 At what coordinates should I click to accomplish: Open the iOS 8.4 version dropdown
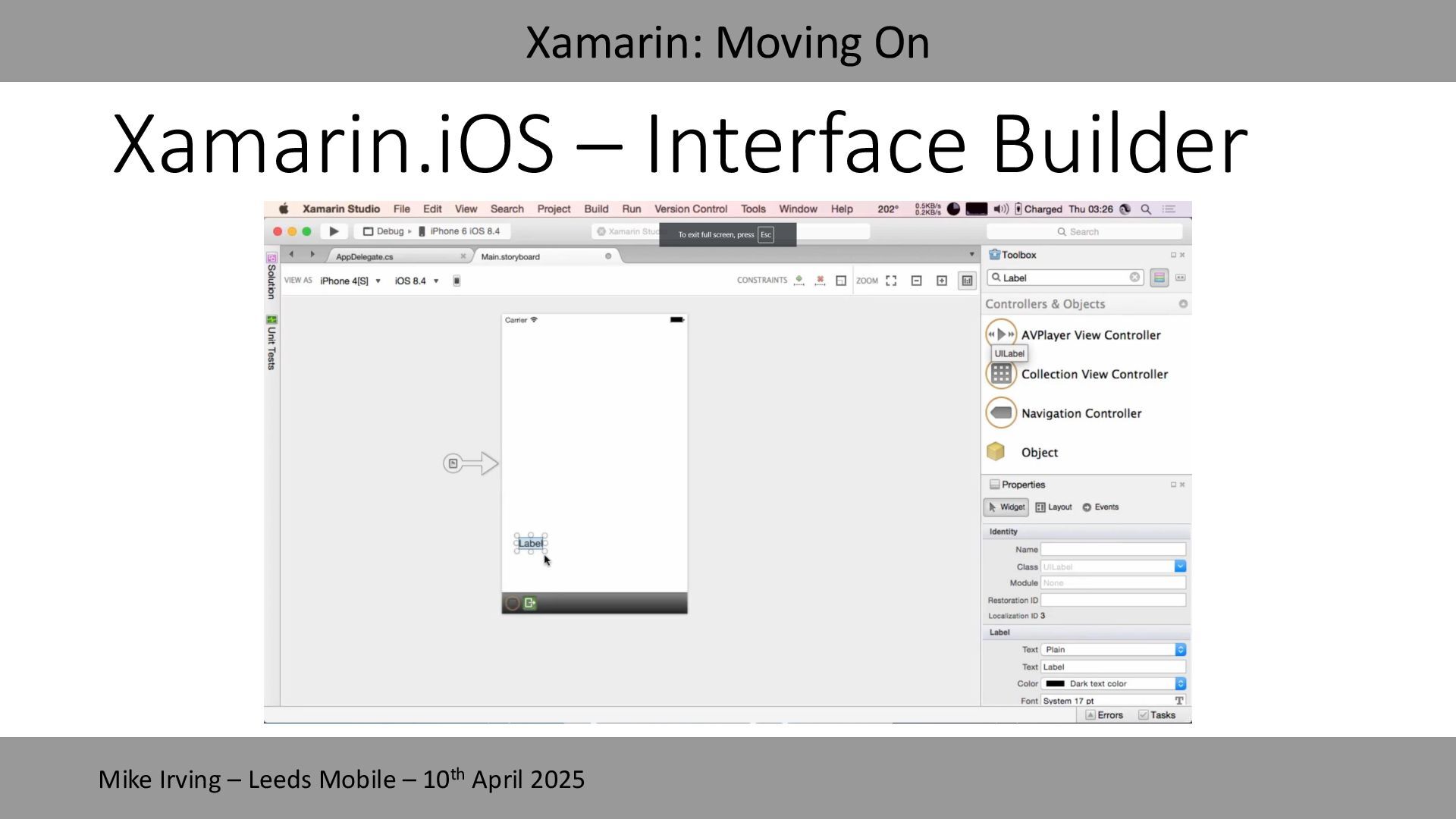click(x=416, y=281)
